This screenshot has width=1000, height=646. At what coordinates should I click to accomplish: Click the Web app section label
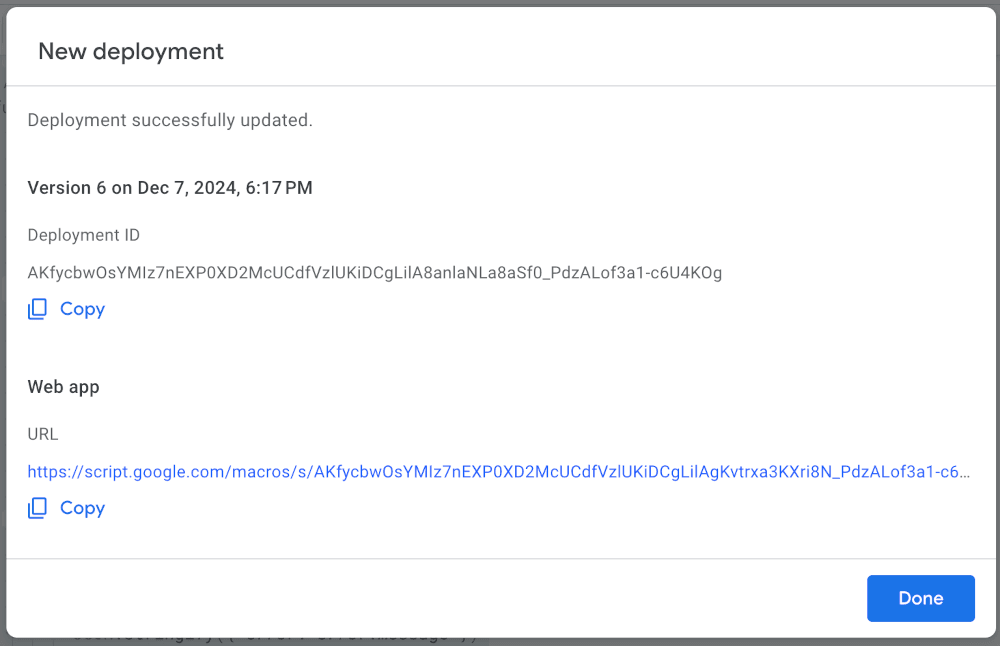coord(63,386)
